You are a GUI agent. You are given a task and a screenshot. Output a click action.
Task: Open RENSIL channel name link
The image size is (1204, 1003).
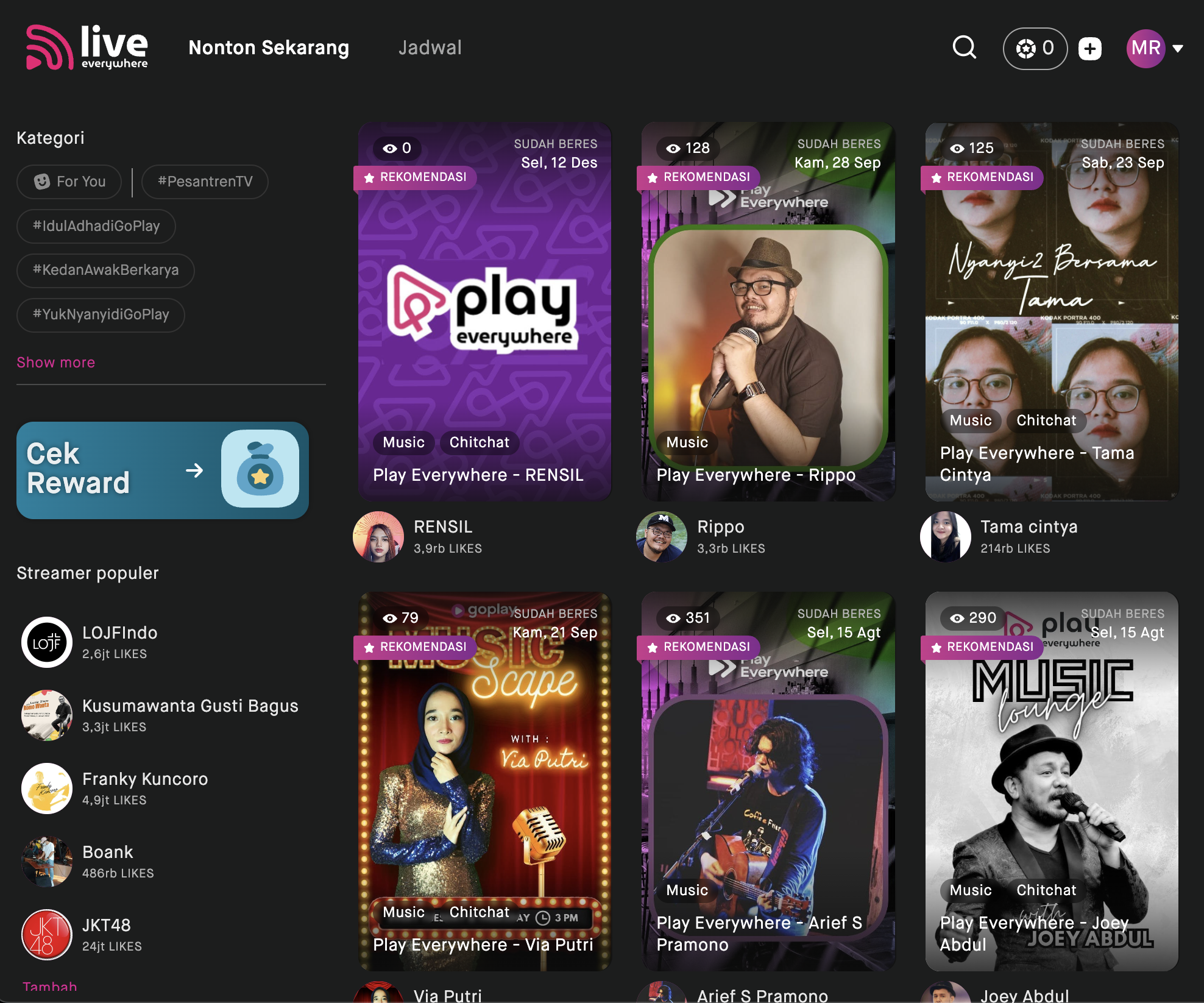coord(443,527)
